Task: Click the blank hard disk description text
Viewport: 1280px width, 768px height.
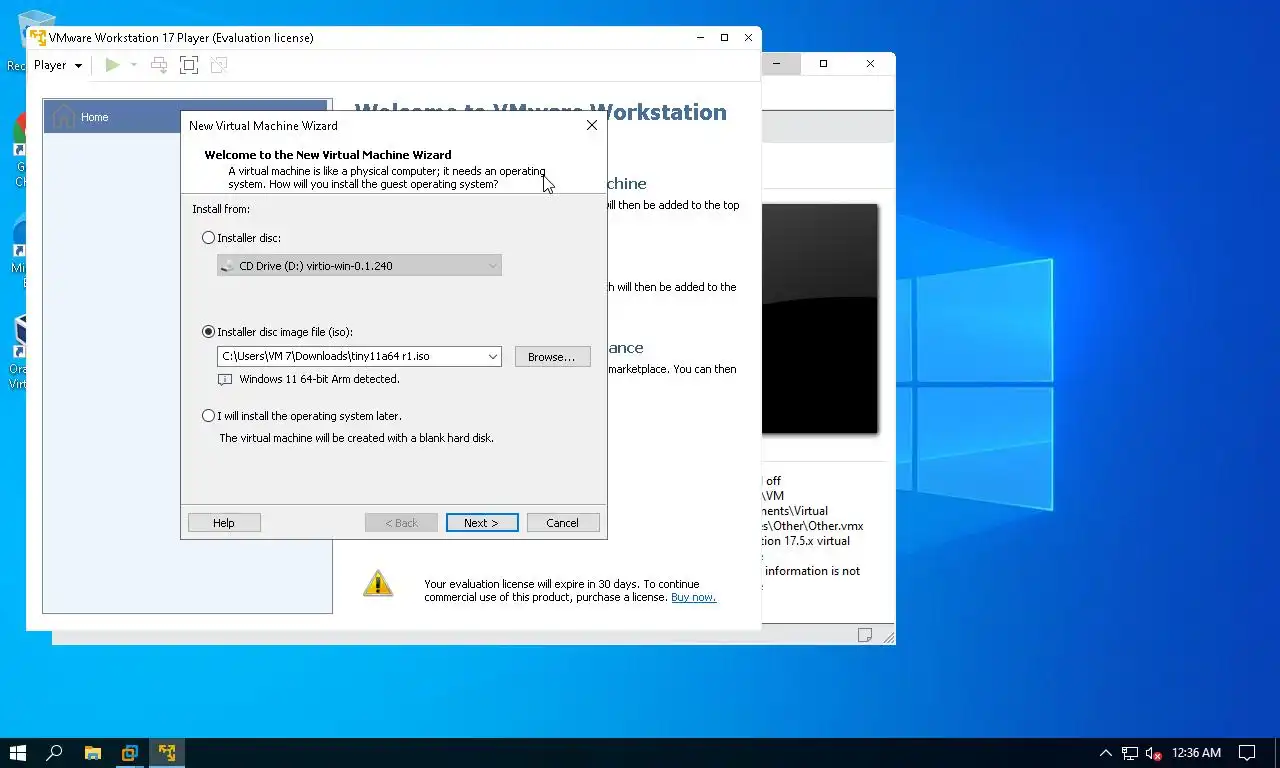Action: pos(356,438)
